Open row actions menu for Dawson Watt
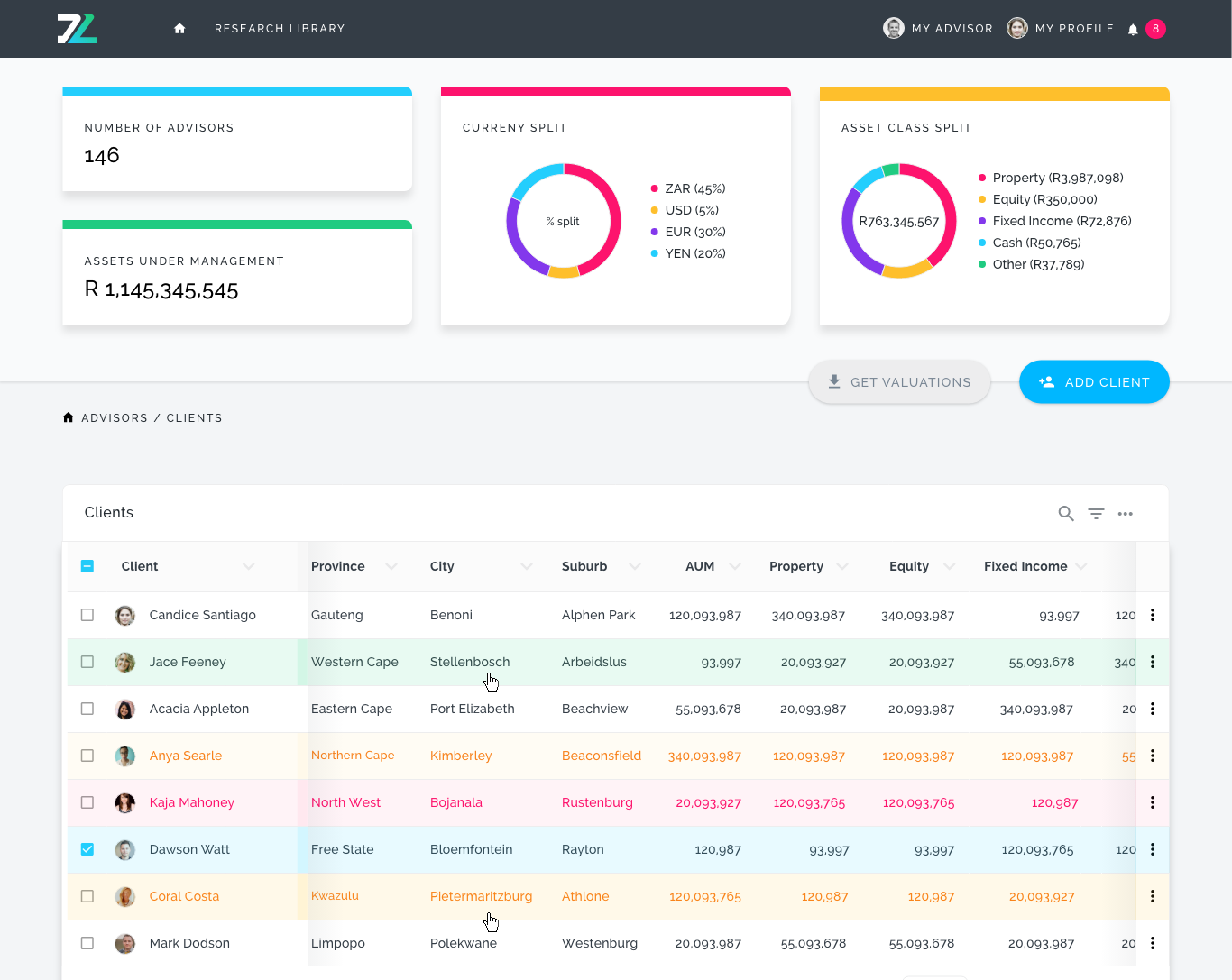Viewport: 1232px width, 980px height. [x=1152, y=849]
